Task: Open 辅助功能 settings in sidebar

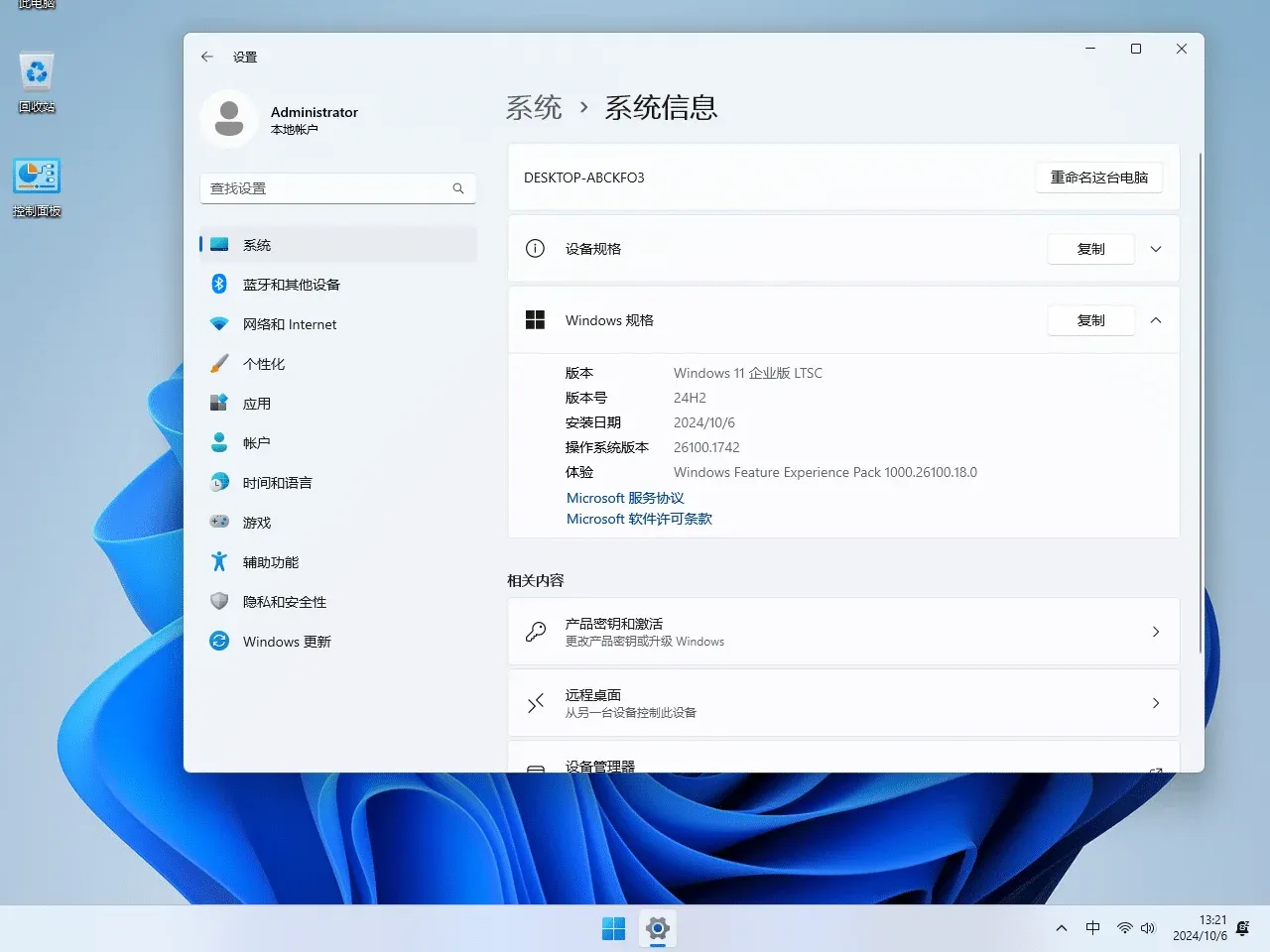Action: click(x=269, y=561)
